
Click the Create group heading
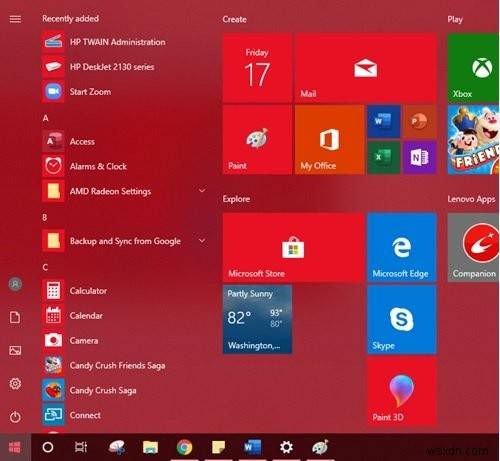coord(235,19)
